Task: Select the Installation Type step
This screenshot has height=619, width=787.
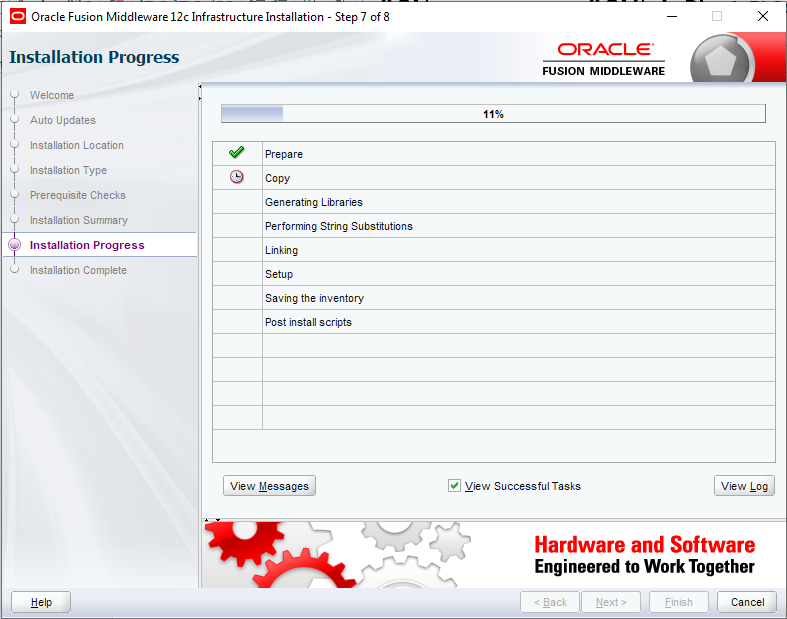Action: pos(68,170)
